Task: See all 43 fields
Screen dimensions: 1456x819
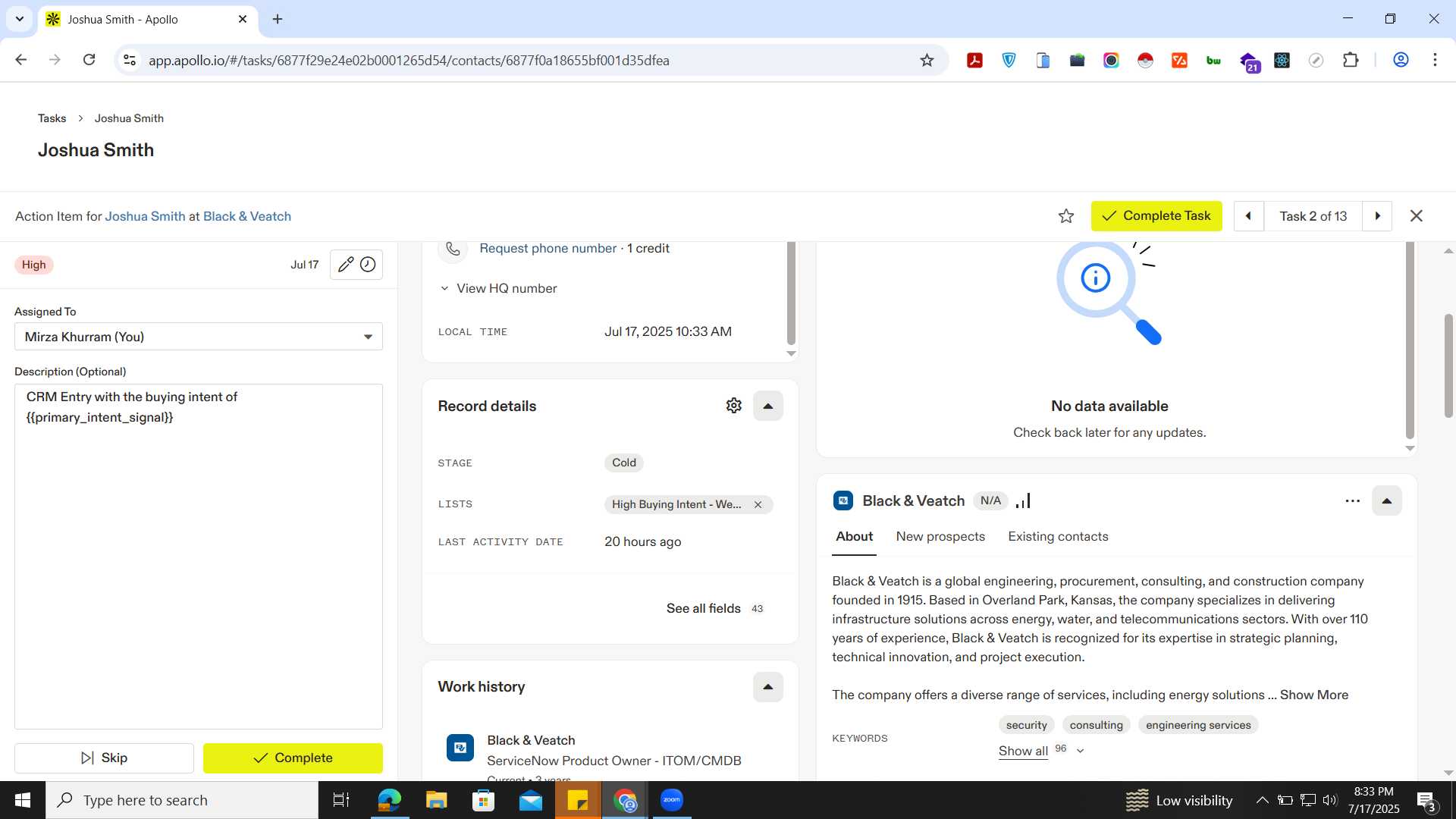Action: coord(715,609)
